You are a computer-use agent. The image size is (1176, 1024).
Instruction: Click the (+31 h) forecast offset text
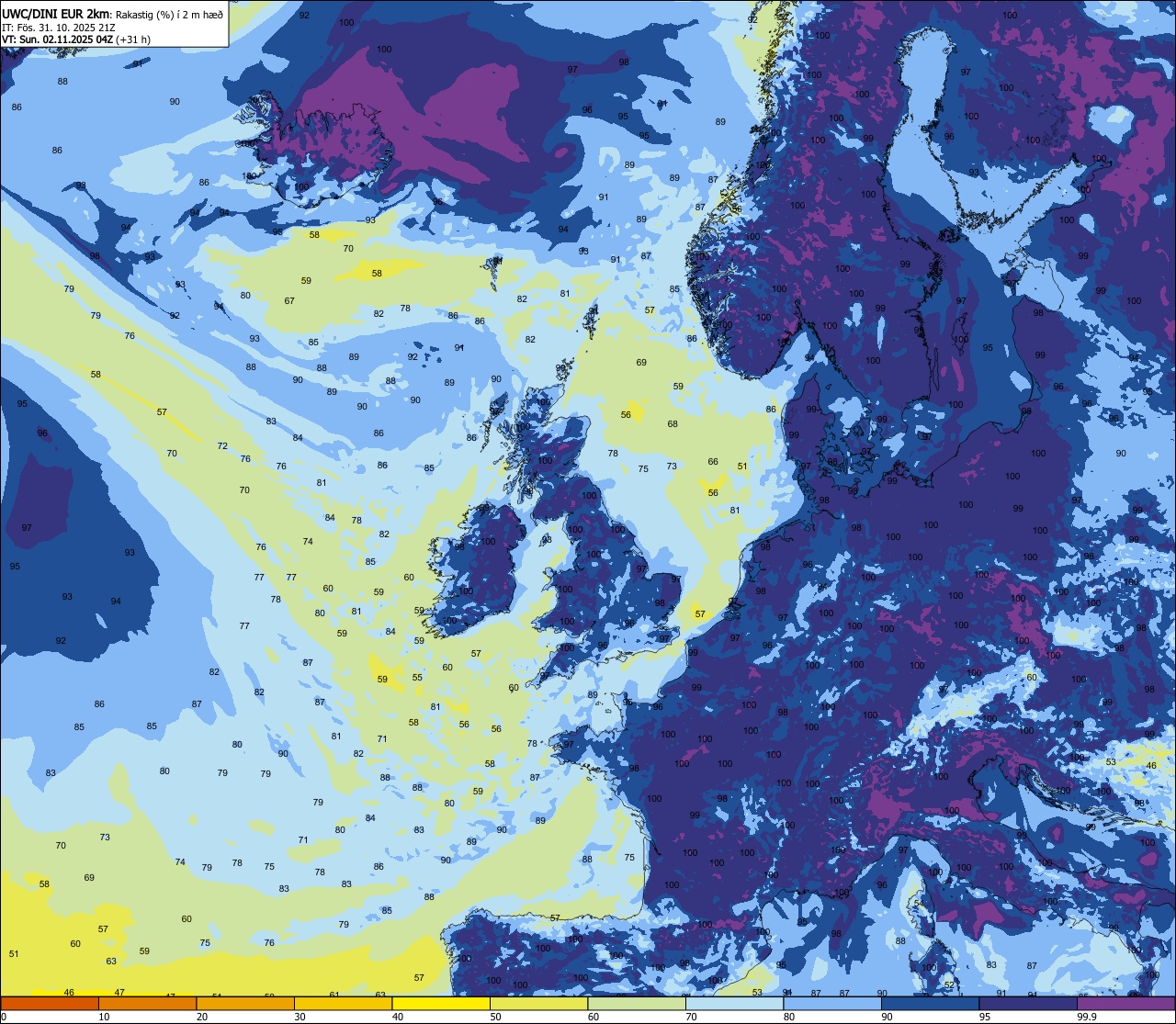click(134, 39)
